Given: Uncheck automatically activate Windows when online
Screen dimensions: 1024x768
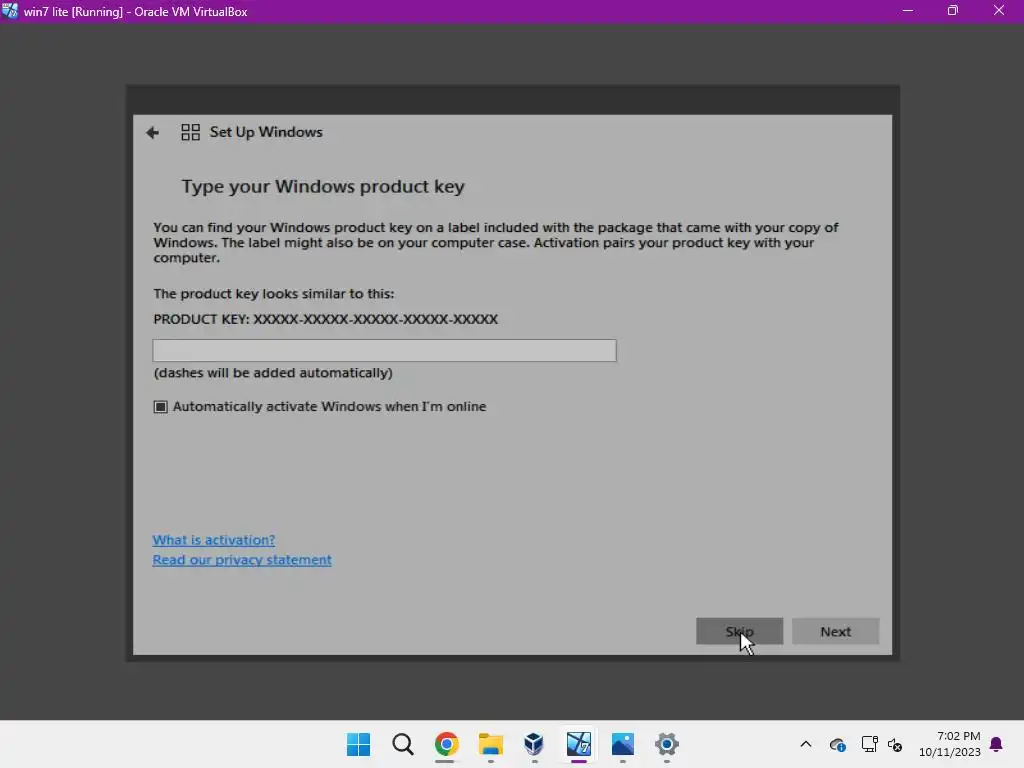Looking at the screenshot, I should tap(161, 407).
